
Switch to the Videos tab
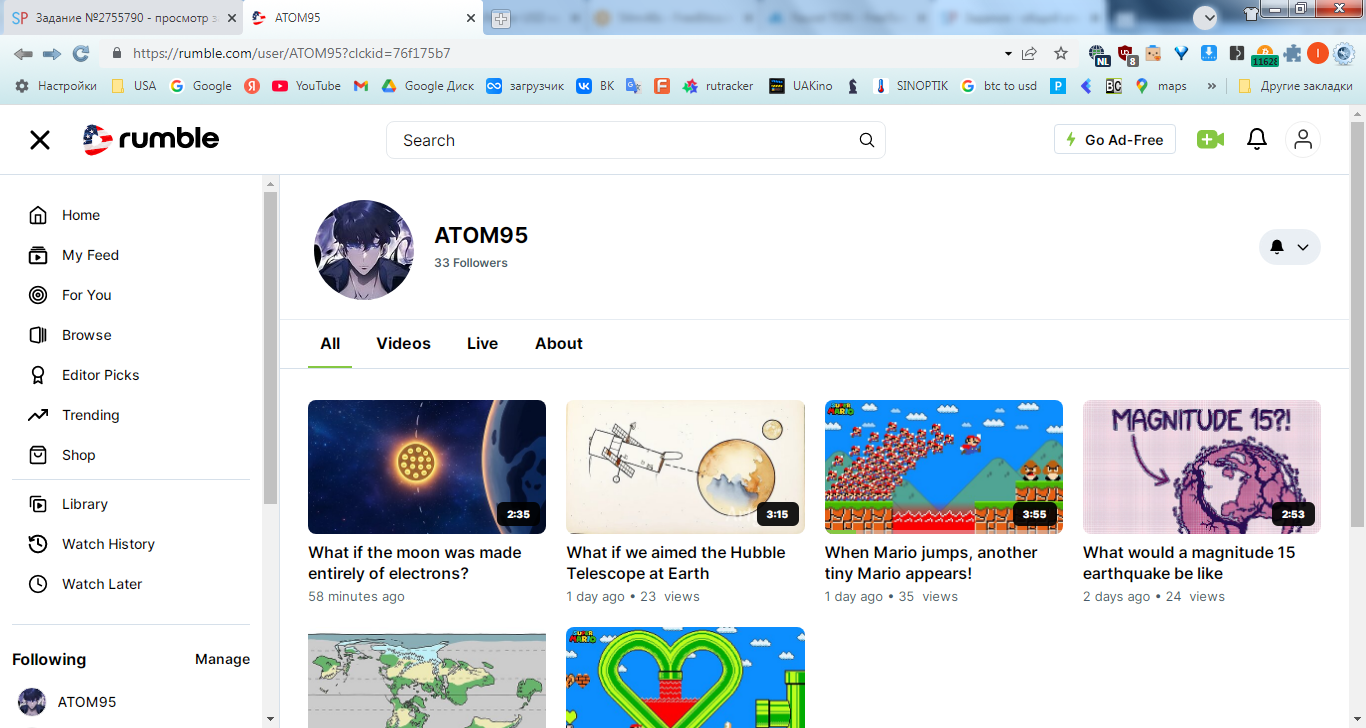pyautogui.click(x=403, y=343)
